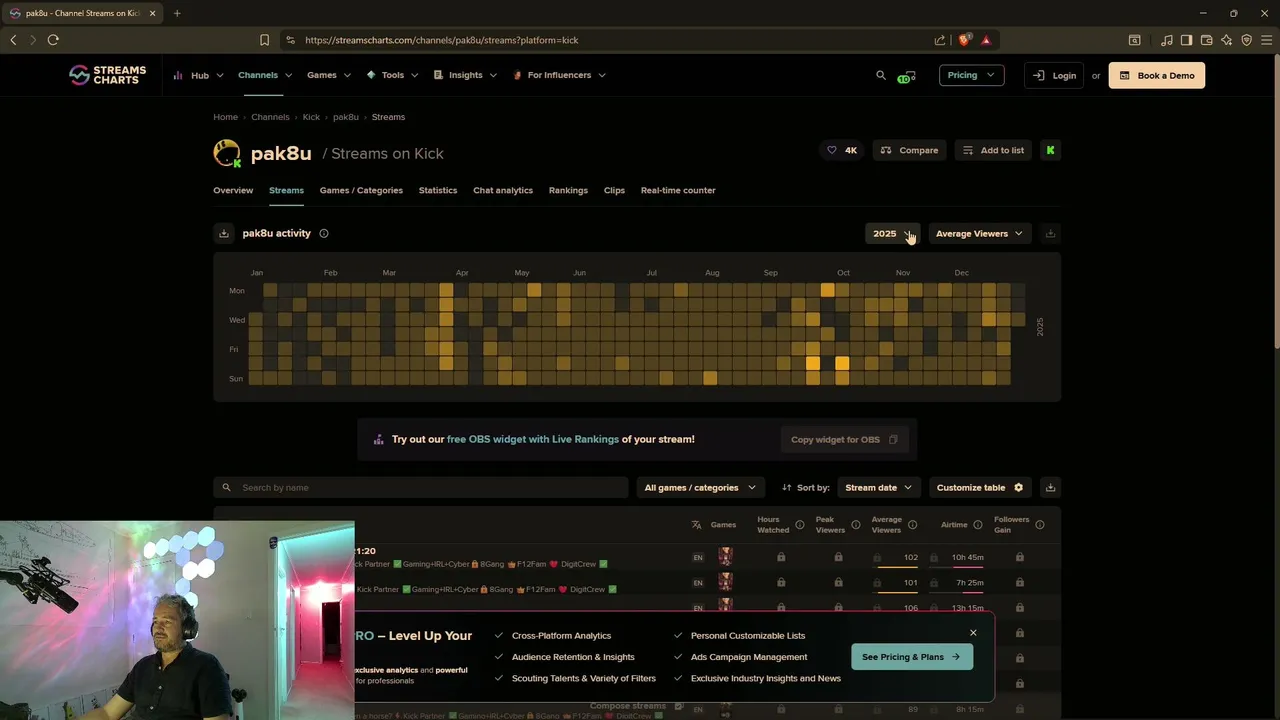Click the Followers Gain info icon
The height and width of the screenshot is (720, 1280).
click(x=1040, y=525)
